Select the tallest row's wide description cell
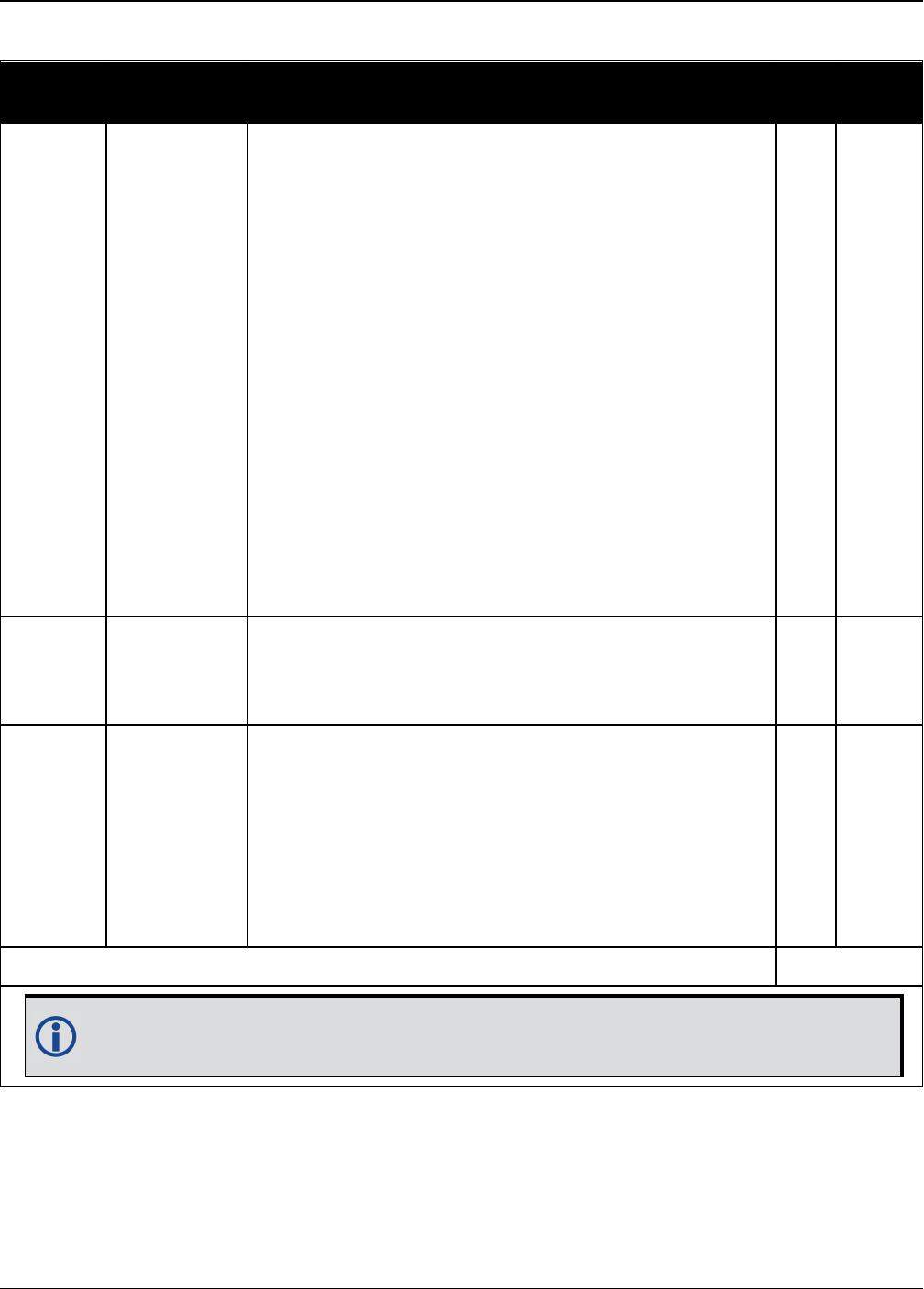The image size is (924, 1289). pyautogui.click(x=512, y=369)
